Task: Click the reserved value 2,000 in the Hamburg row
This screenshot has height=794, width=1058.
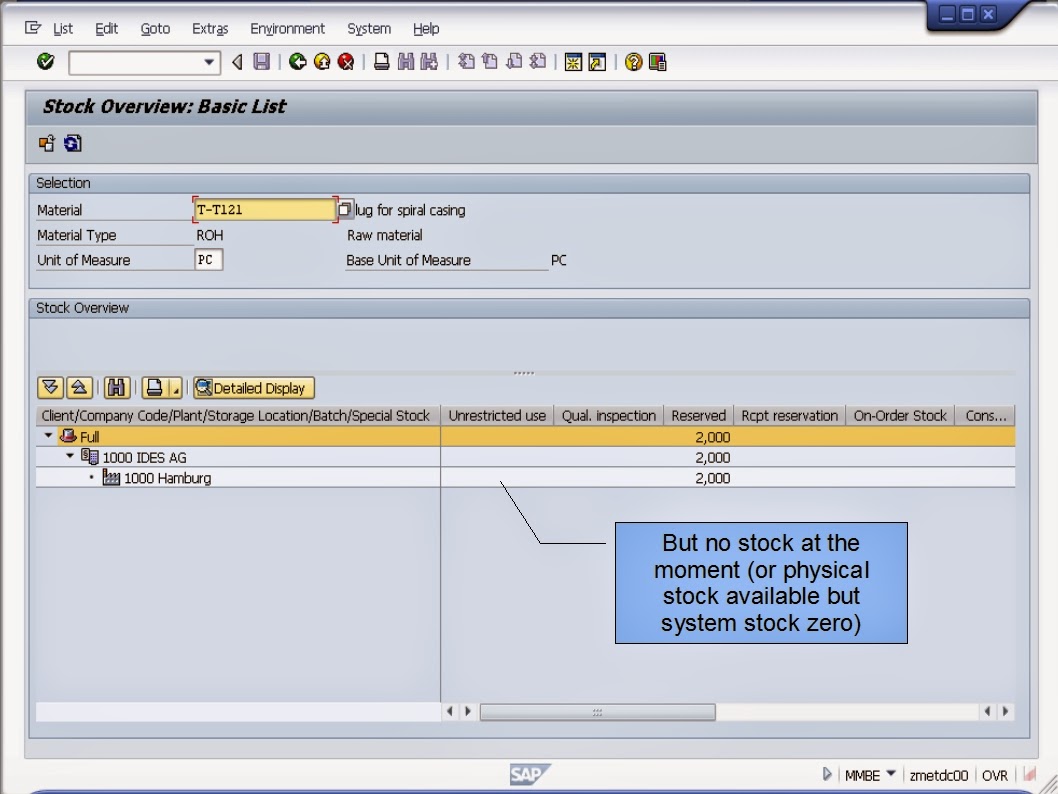Action: [713, 478]
